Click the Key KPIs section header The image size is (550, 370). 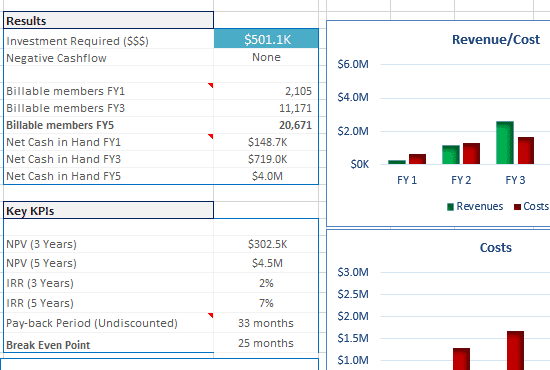(108, 210)
